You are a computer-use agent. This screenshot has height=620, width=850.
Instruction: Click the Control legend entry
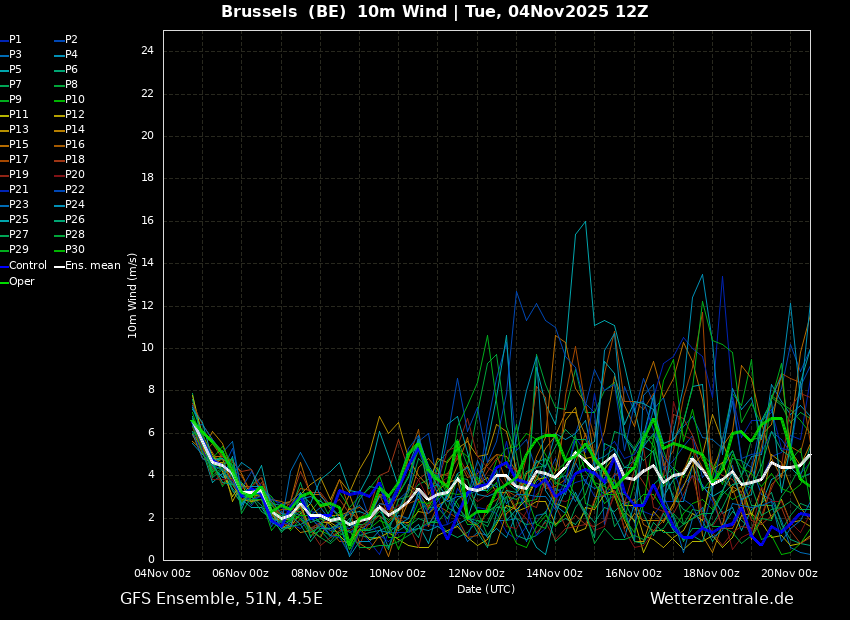click(x=28, y=266)
